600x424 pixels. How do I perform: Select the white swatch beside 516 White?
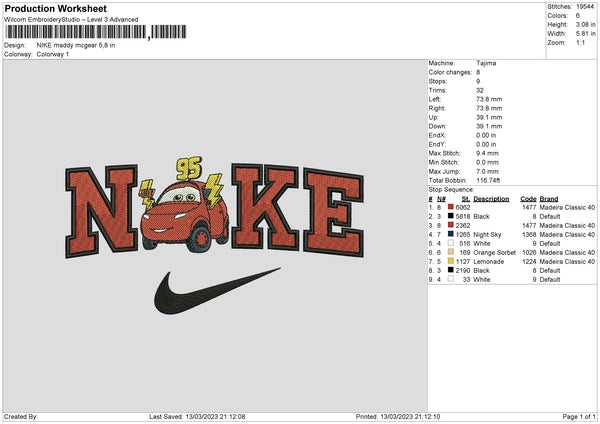[451, 243]
